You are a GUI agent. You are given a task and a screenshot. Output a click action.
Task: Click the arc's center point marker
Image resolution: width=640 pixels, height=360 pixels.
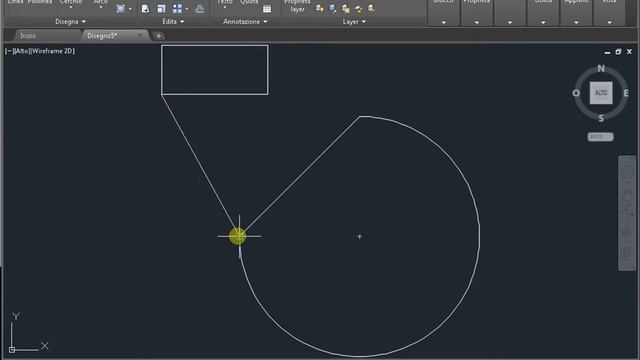coord(360,236)
